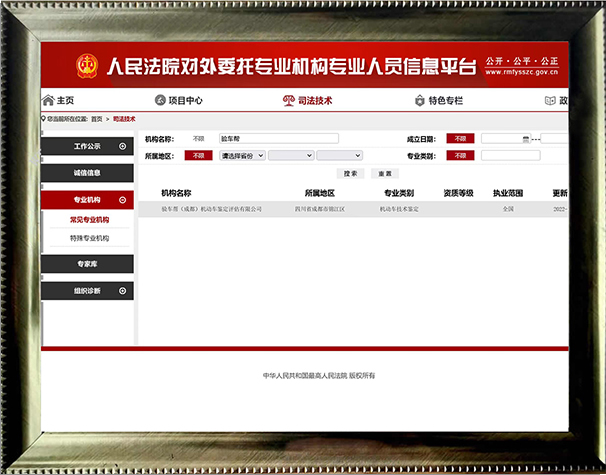Click the 重置 reset button
The height and width of the screenshot is (475, 606).
(x=383, y=173)
